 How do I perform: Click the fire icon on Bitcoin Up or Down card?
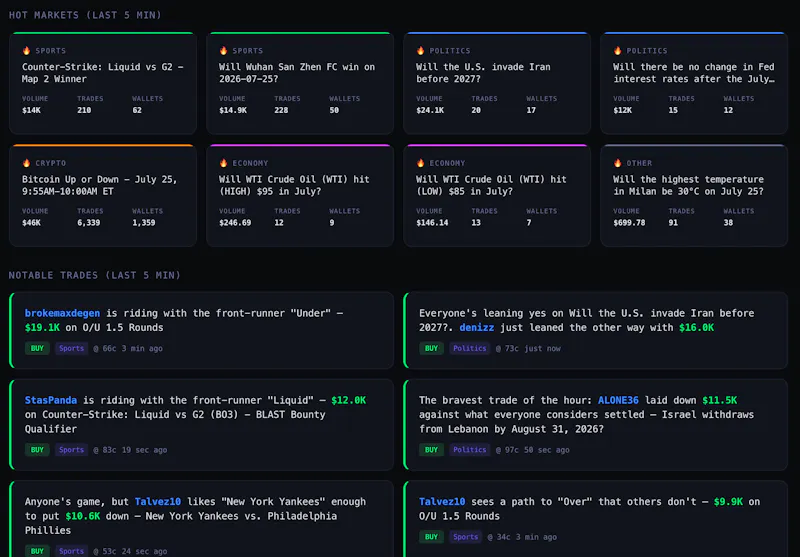(27, 163)
